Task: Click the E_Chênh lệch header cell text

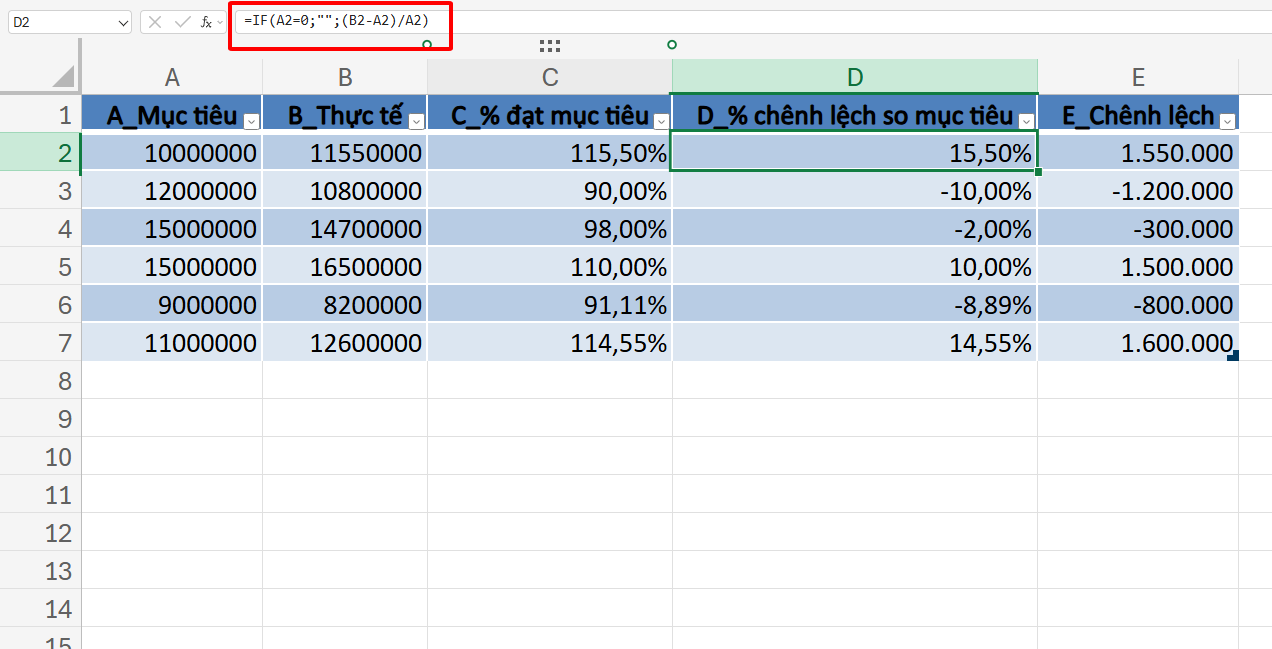Action: (x=1138, y=116)
